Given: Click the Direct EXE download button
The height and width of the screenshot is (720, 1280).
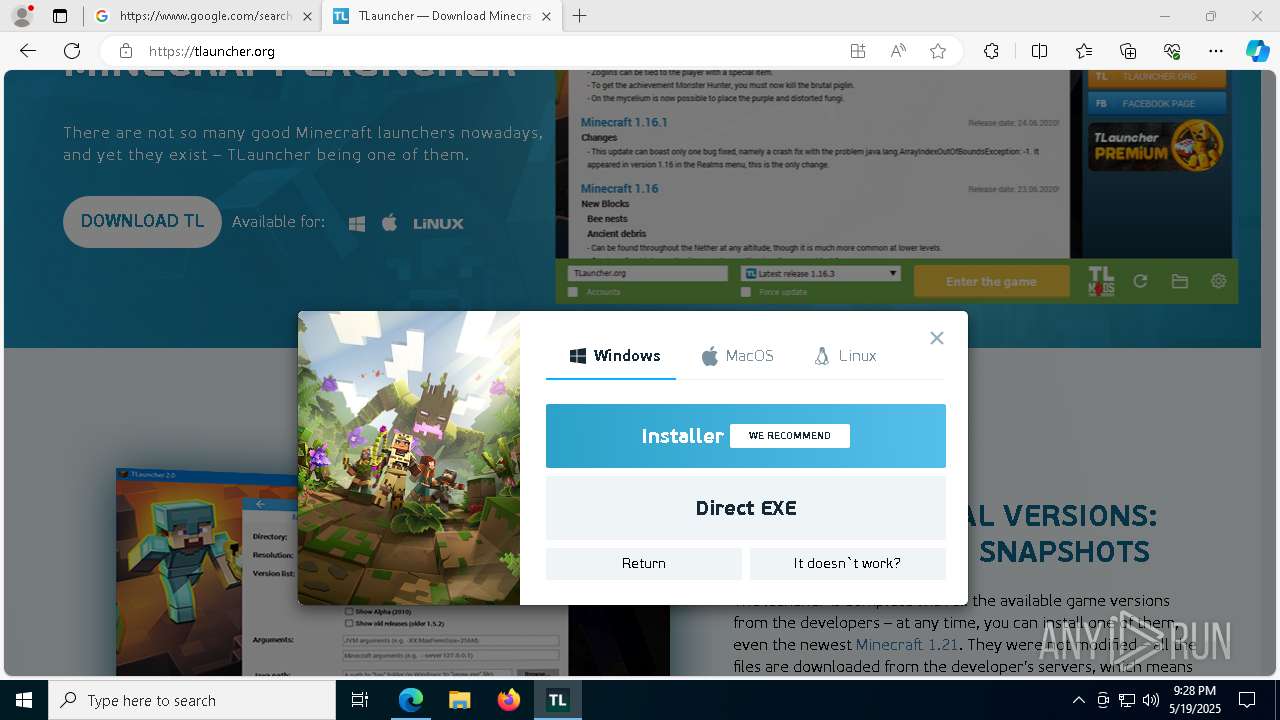Looking at the screenshot, I should pos(745,508).
